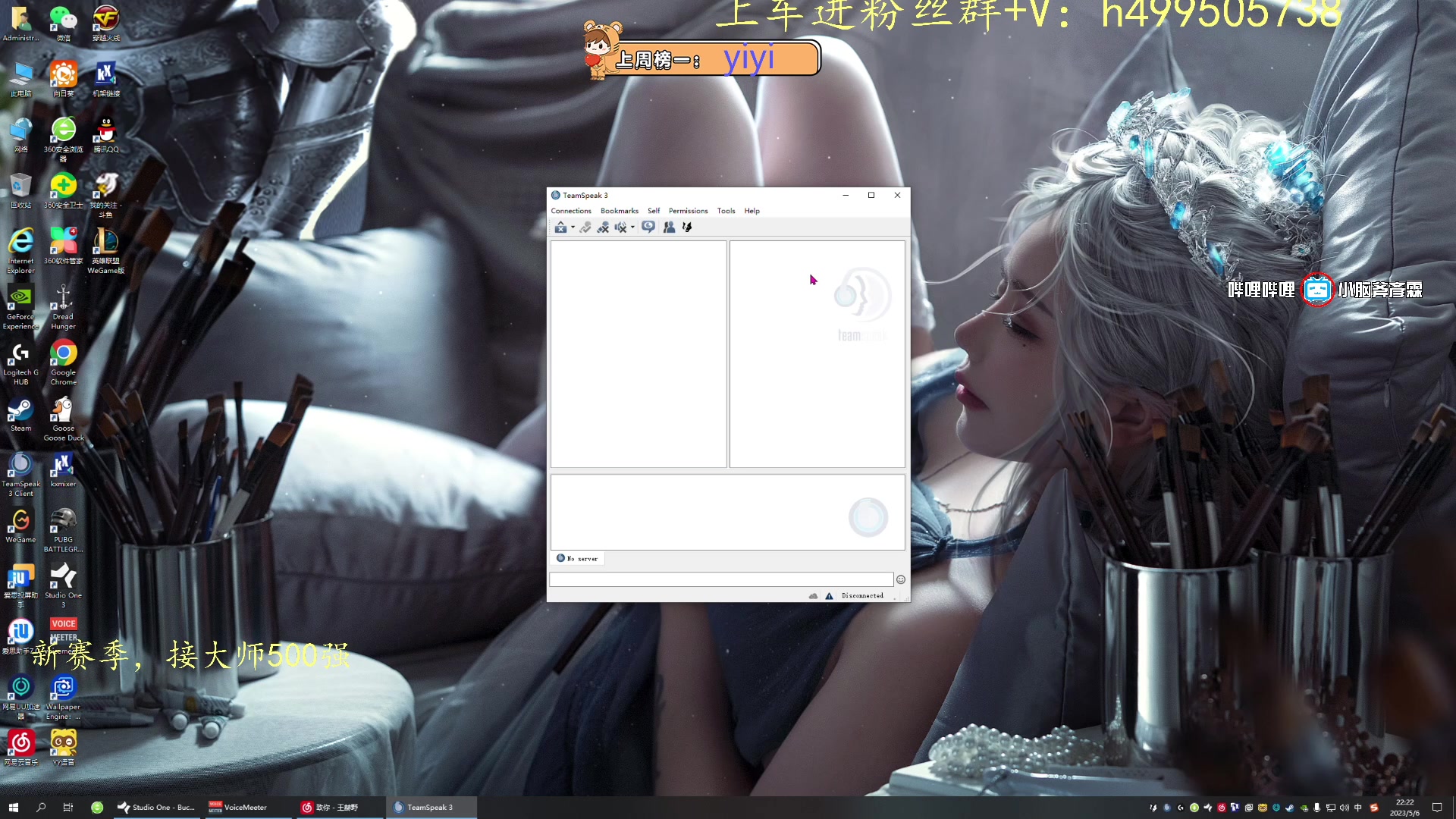Open the TeamSpeak 3 Client desktop shortcut

pyautogui.click(x=21, y=474)
